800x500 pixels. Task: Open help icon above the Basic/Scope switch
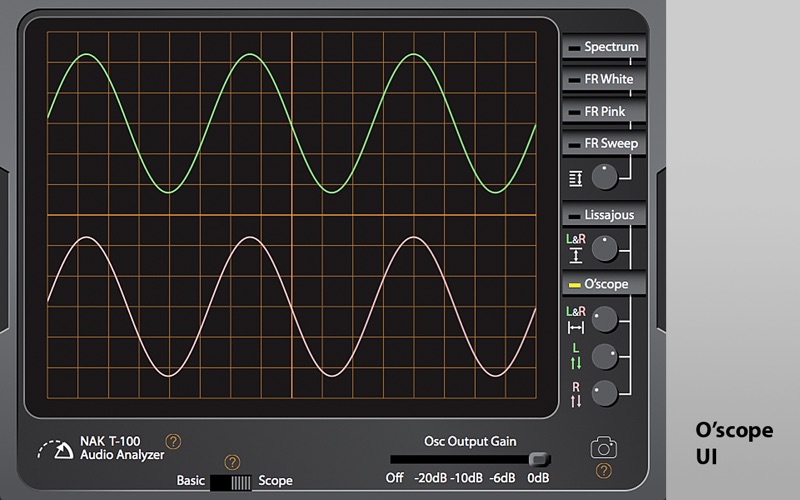(x=232, y=462)
